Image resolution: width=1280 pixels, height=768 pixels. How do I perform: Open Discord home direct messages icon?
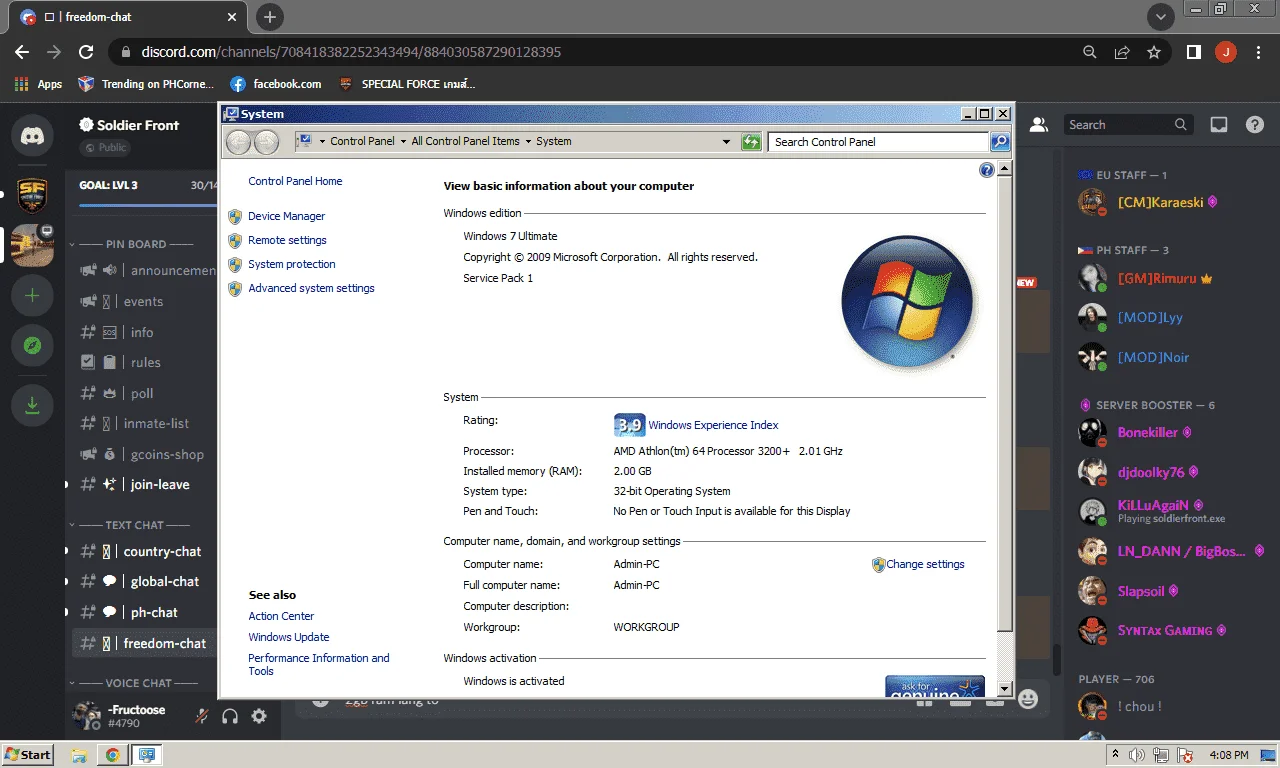(x=32, y=135)
